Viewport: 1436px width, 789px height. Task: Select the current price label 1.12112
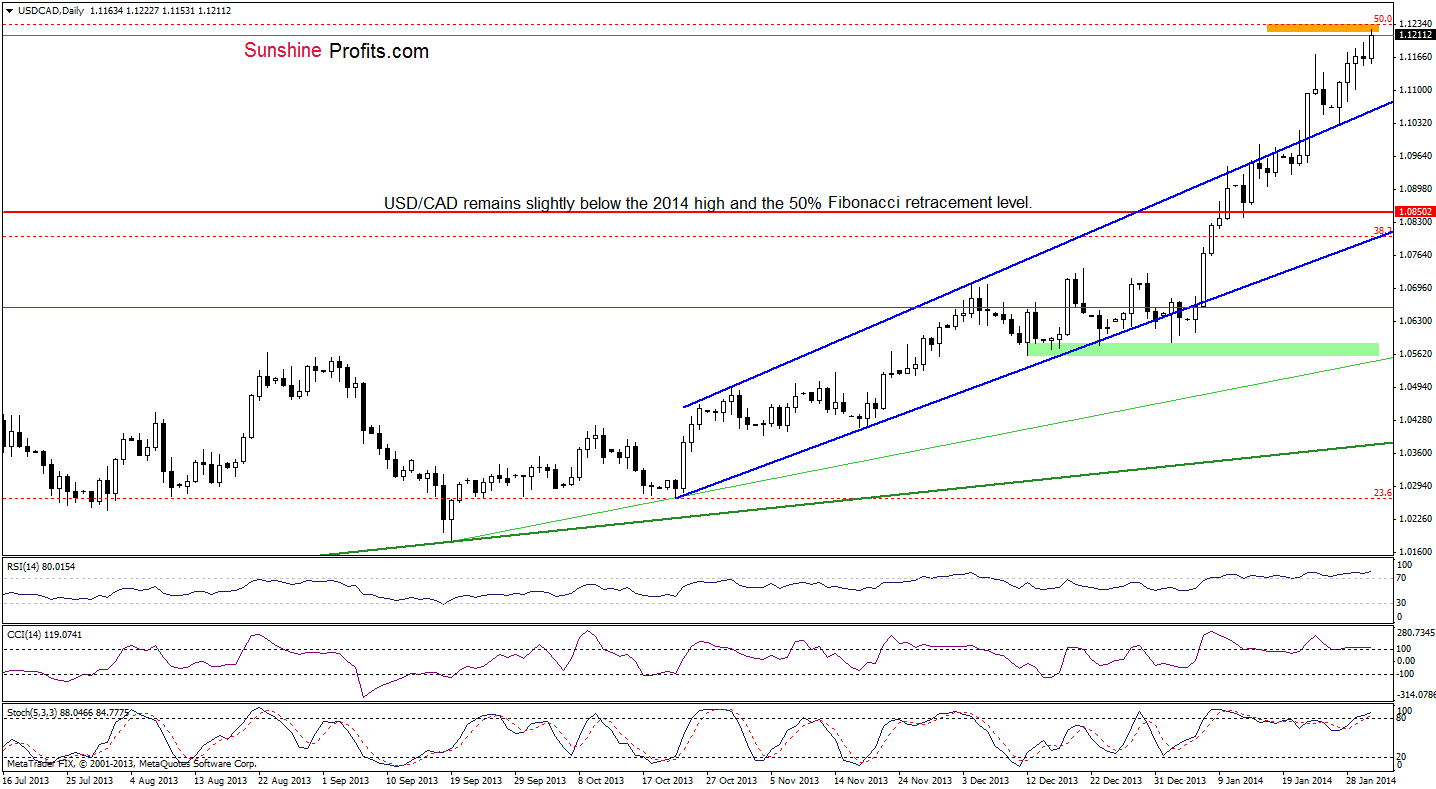pos(1415,36)
